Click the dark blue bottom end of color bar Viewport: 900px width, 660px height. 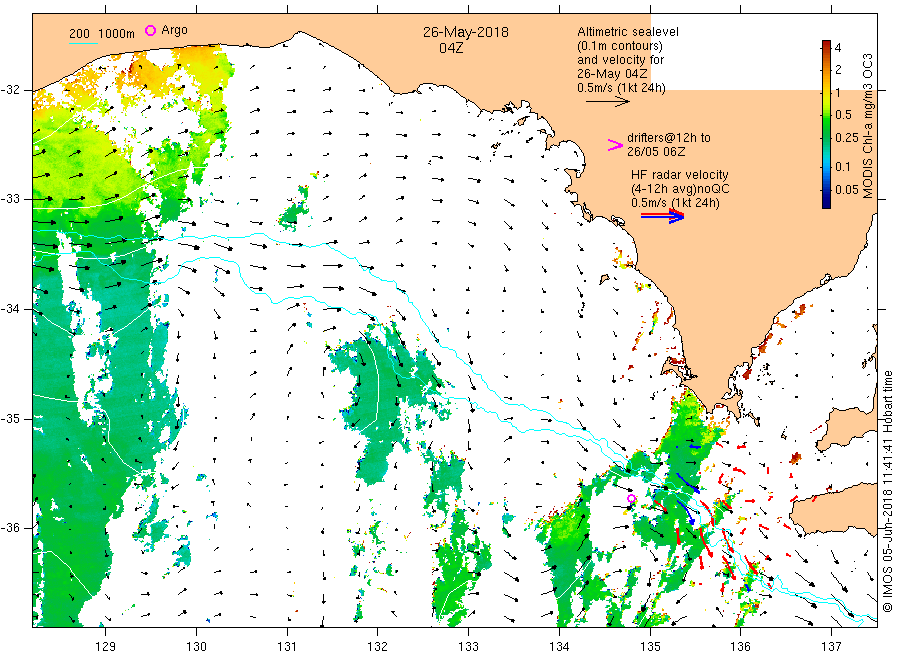pyautogui.click(x=826, y=203)
